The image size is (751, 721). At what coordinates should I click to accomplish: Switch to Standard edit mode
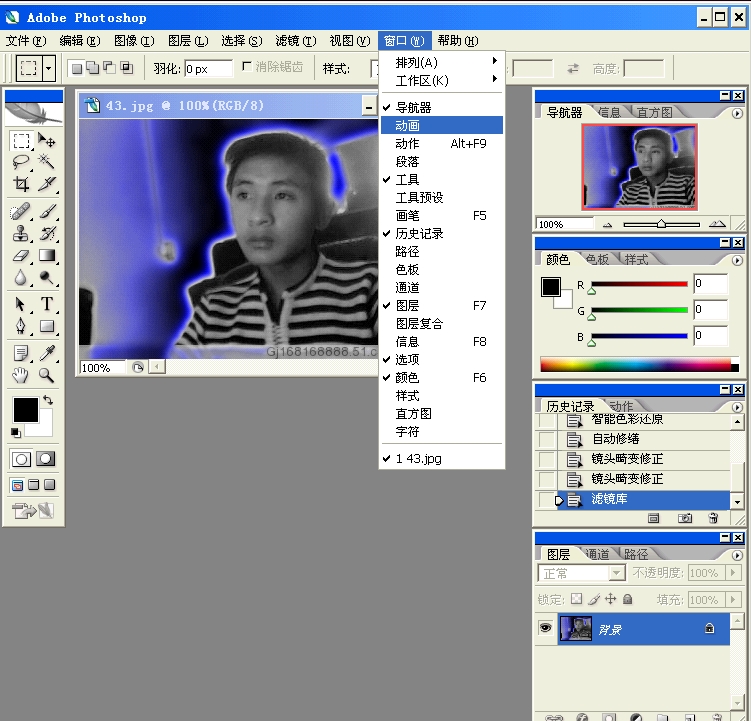[21, 459]
